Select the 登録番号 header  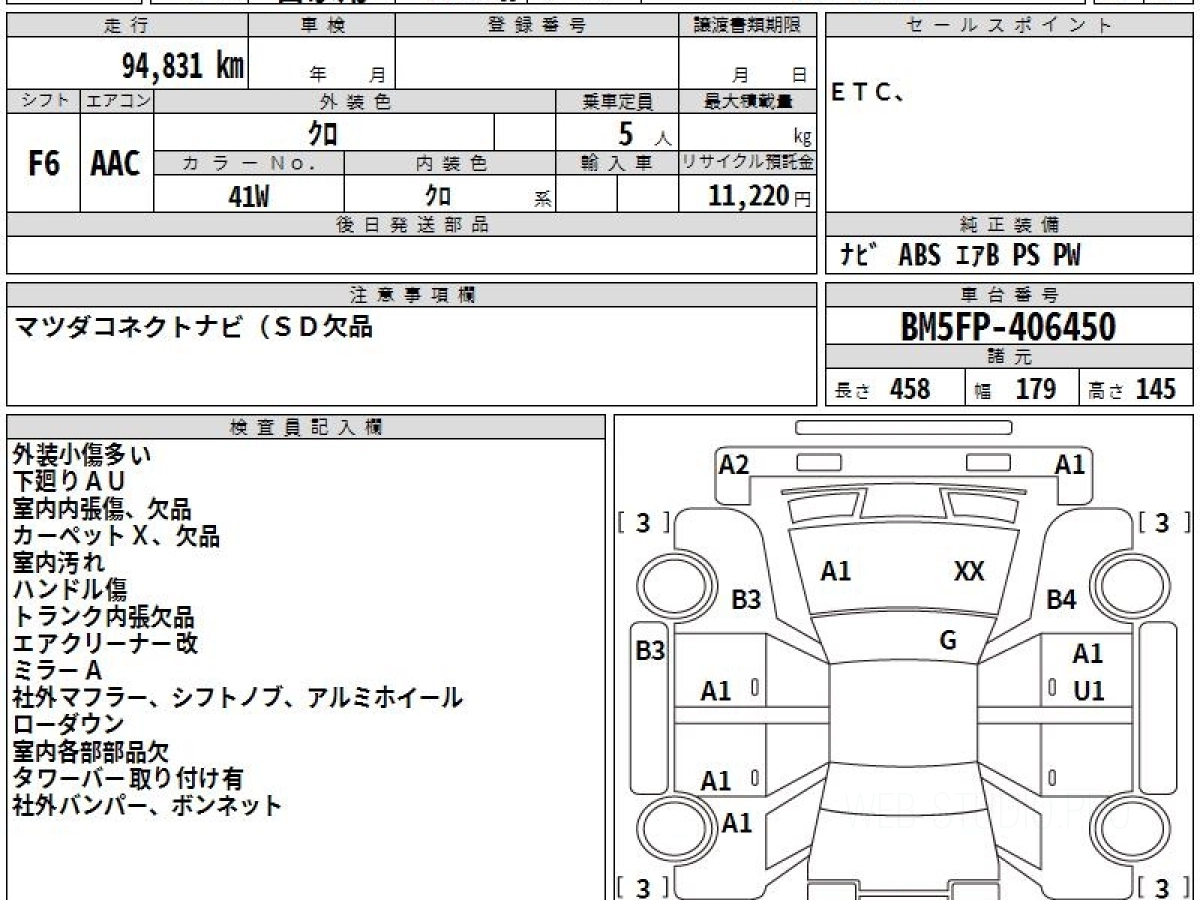537,27
